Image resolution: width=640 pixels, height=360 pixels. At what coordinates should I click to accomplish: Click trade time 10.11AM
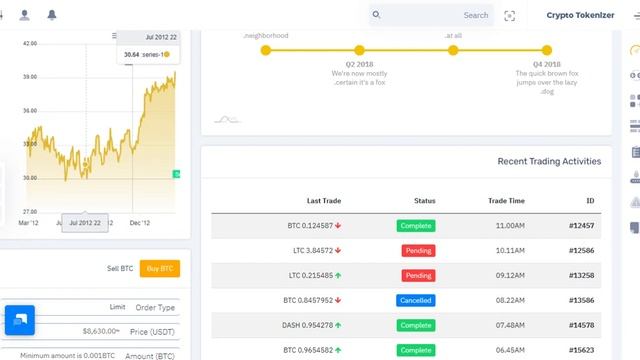tap(510, 250)
